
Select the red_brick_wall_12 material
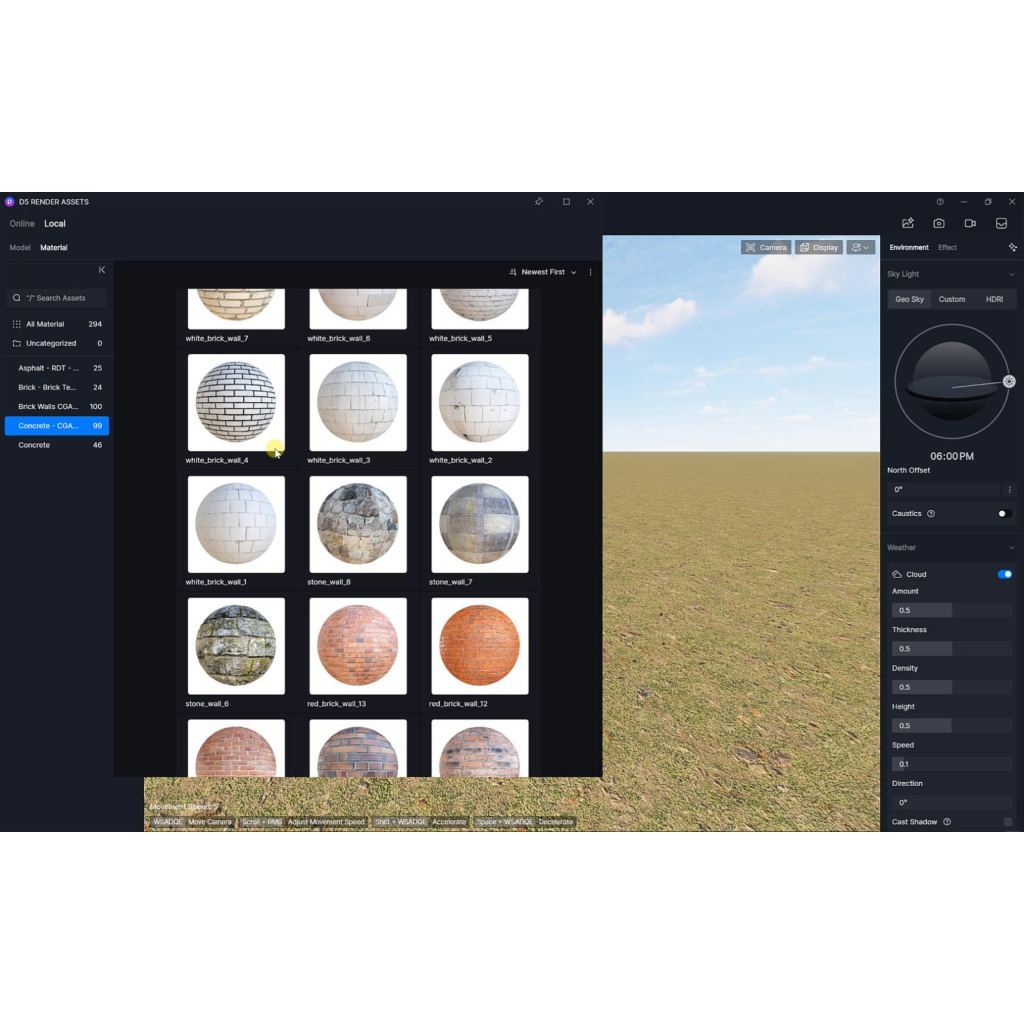[x=480, y=647]
